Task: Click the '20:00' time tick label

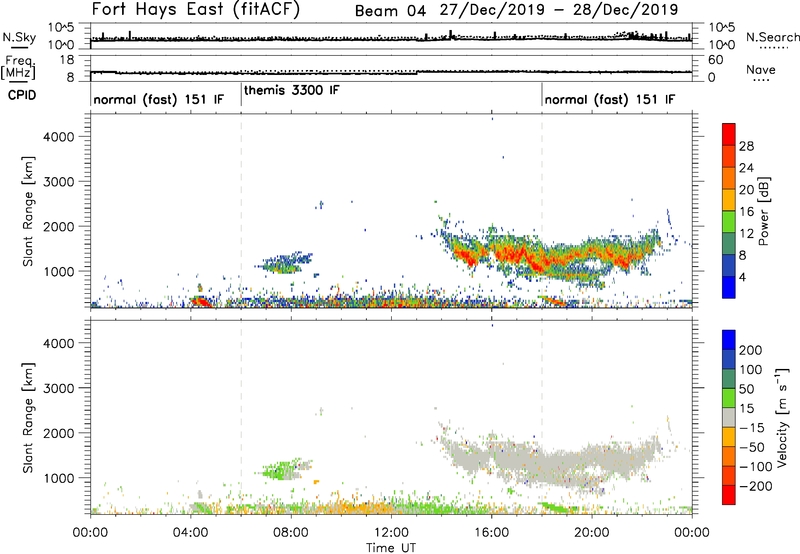Action: 592,533
